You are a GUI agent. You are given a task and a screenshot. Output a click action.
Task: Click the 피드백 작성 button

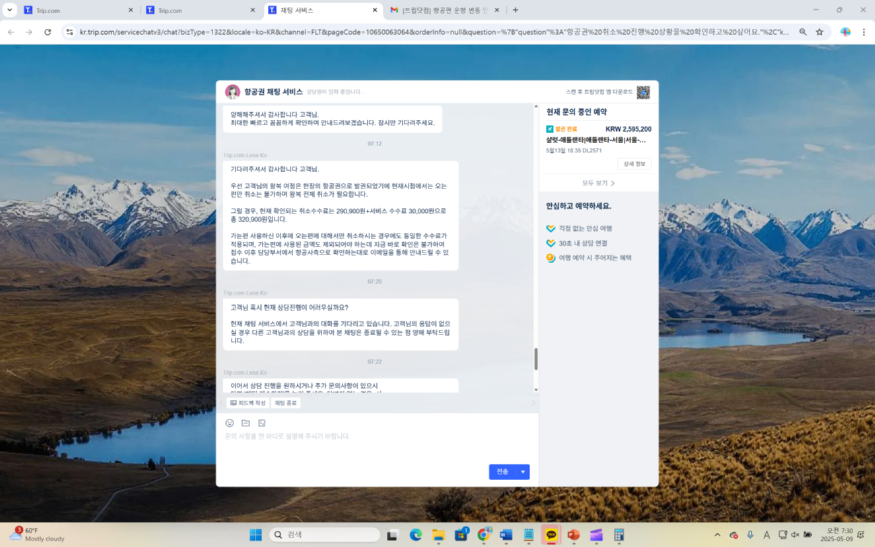pos(248,403)
